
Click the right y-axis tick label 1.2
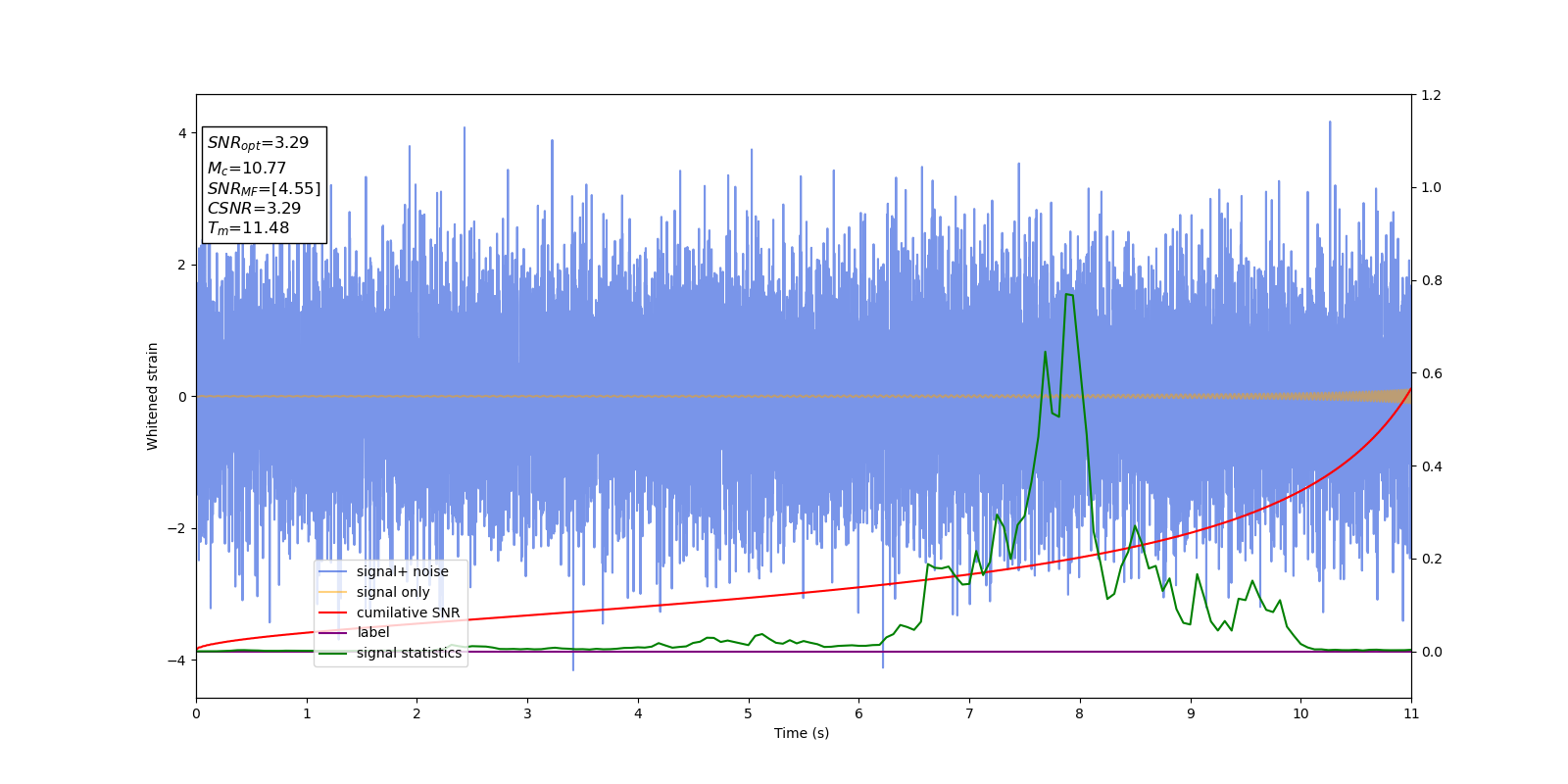[x=1431, y=95]
